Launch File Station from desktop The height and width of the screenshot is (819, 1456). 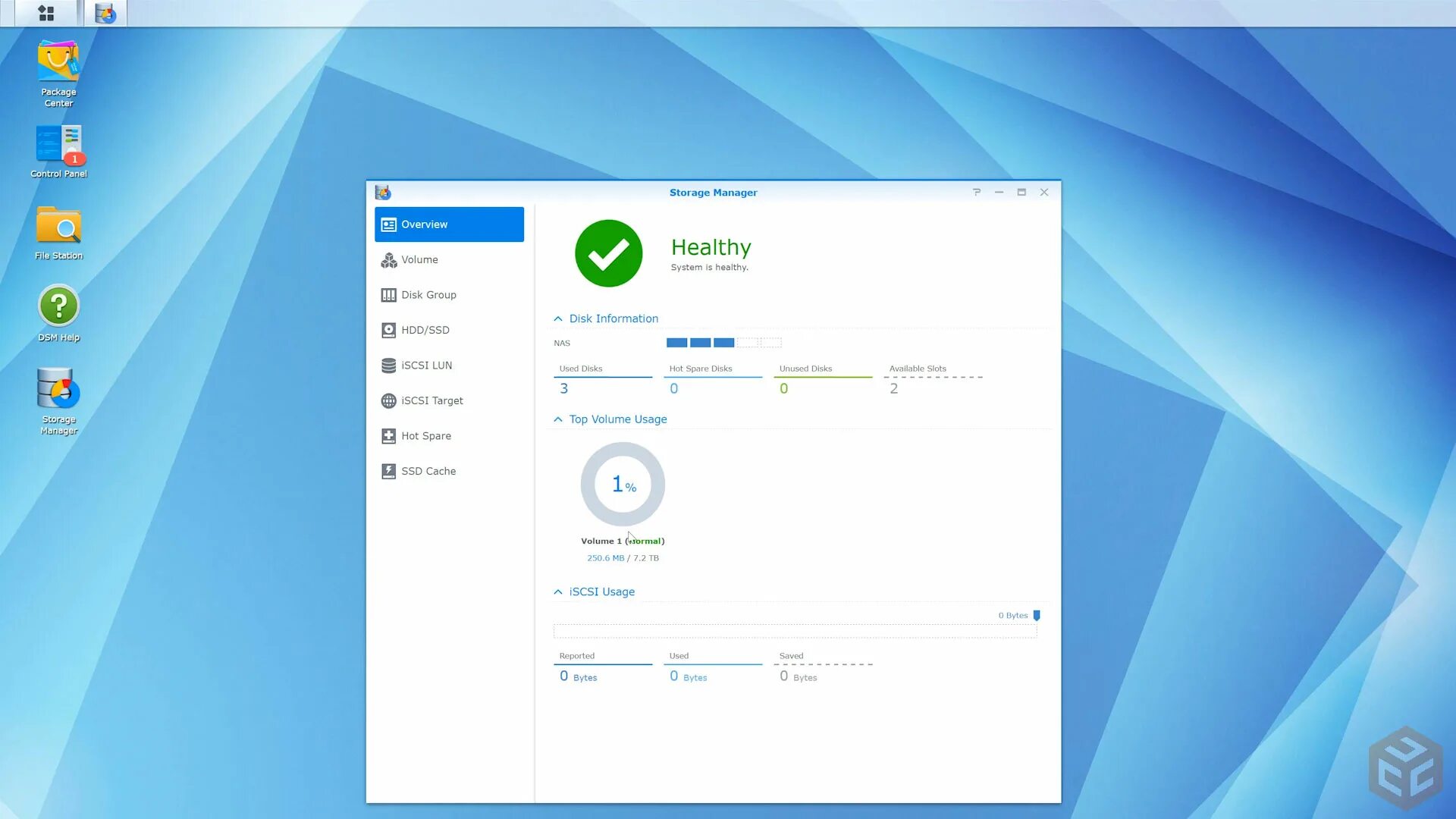58,227
